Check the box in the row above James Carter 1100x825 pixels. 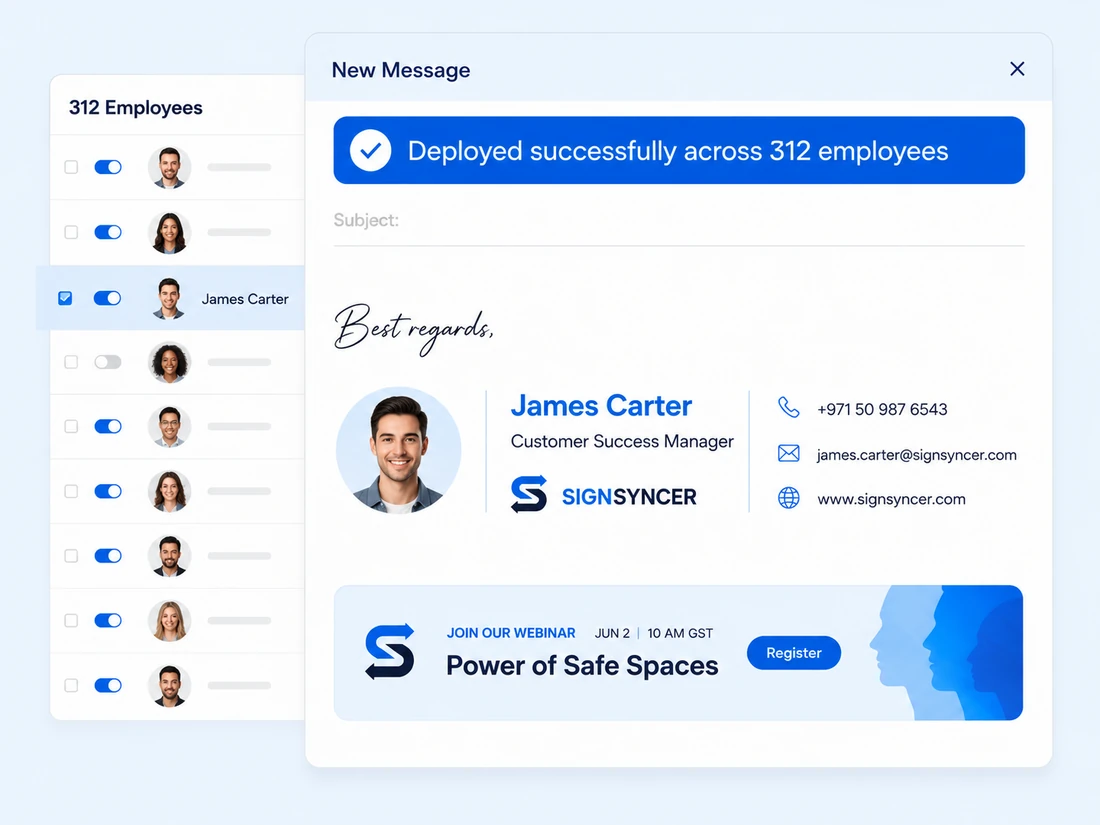[x=71, y=232]
